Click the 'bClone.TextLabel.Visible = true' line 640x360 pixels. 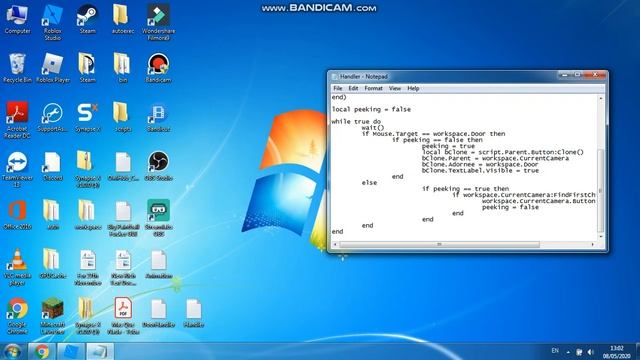[480, 171]
